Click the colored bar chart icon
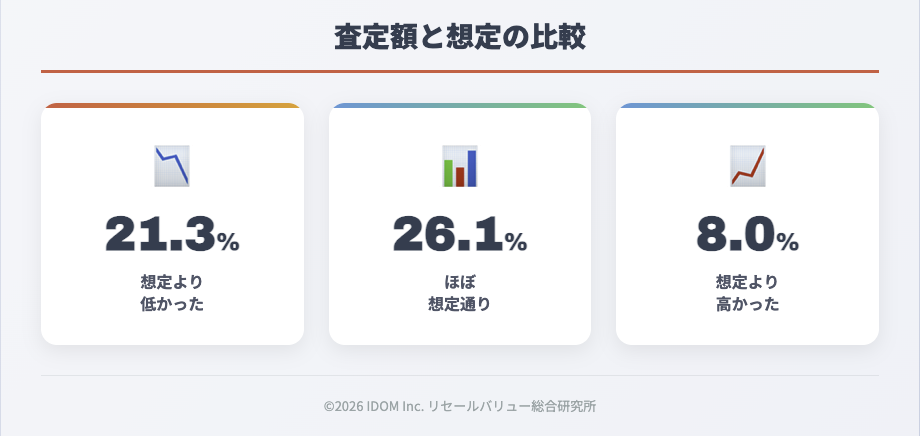 [460, 166]
